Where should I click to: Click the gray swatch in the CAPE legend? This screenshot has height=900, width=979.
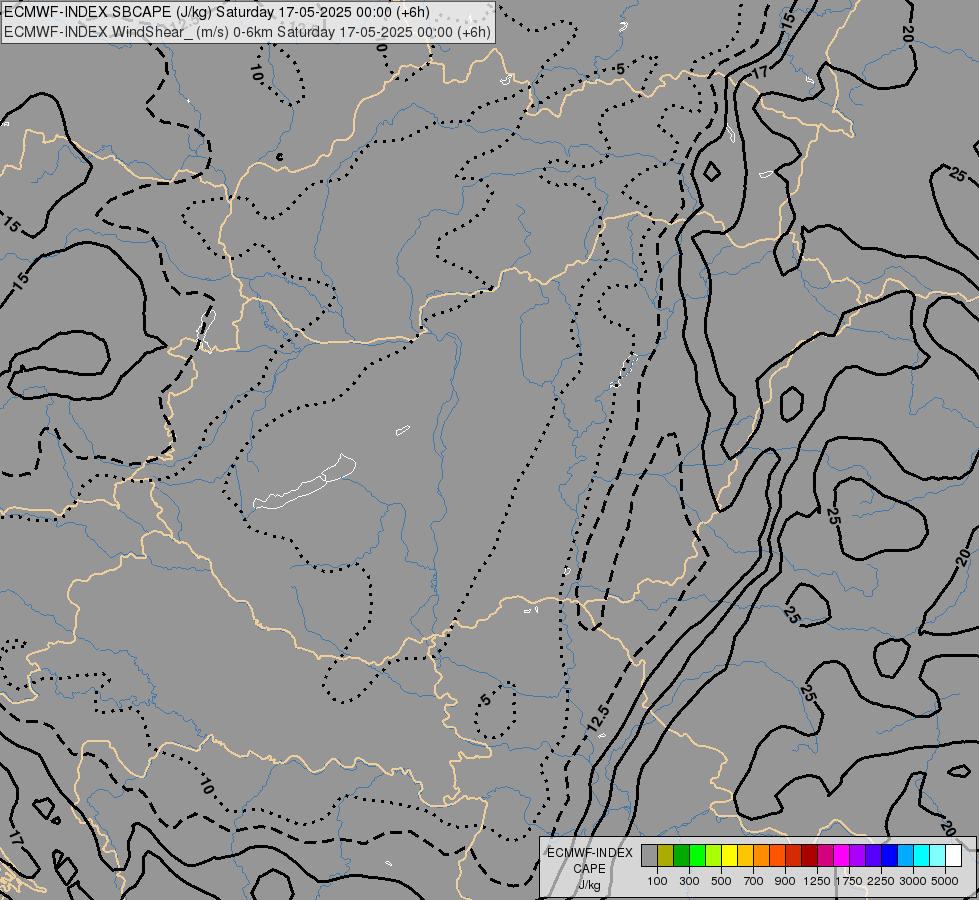pyautogui.click(x=649, y=856)
